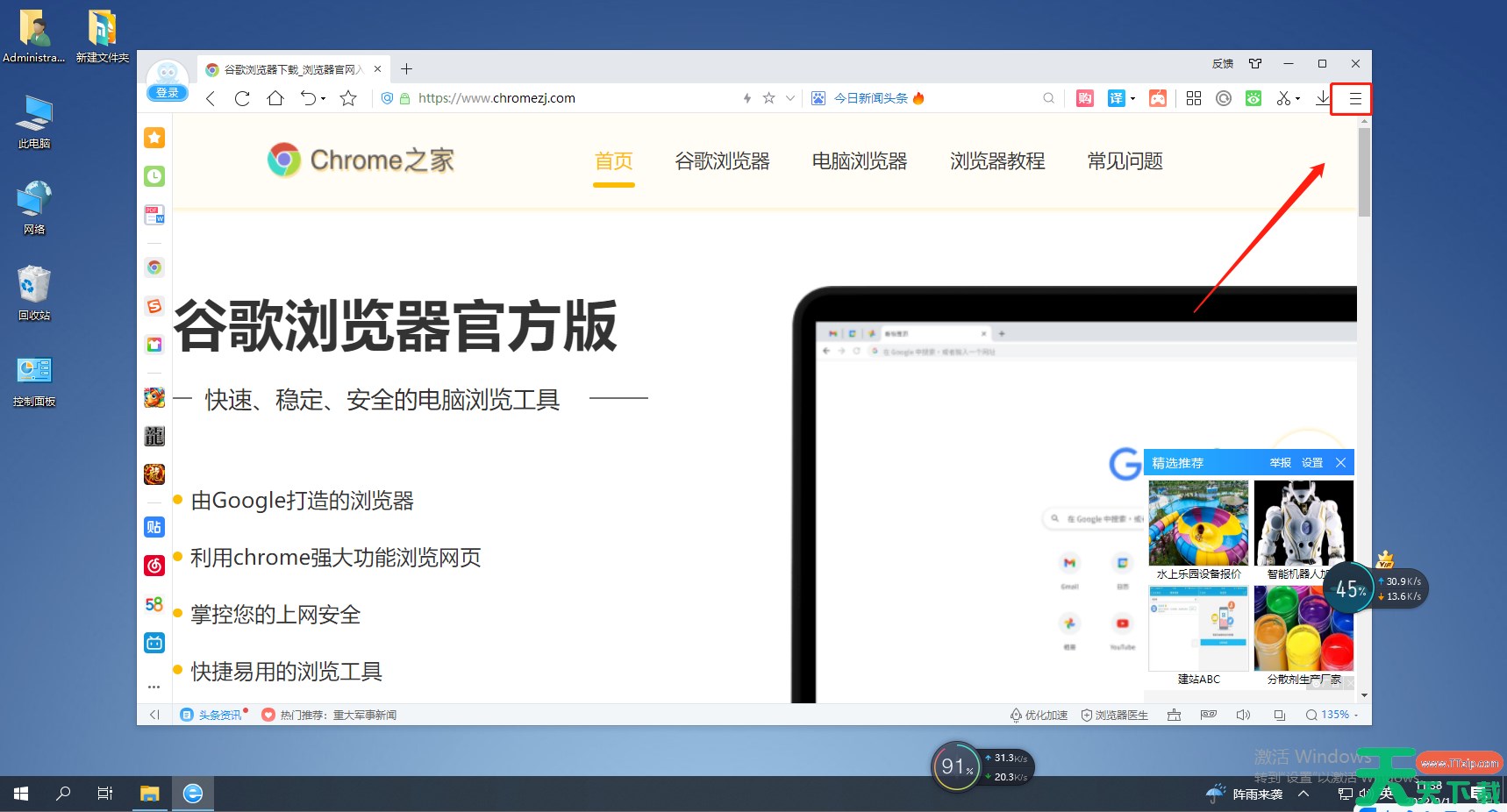Click the home page icon
This screenshot has height=812, width=1507.
[x=275, y=98]
